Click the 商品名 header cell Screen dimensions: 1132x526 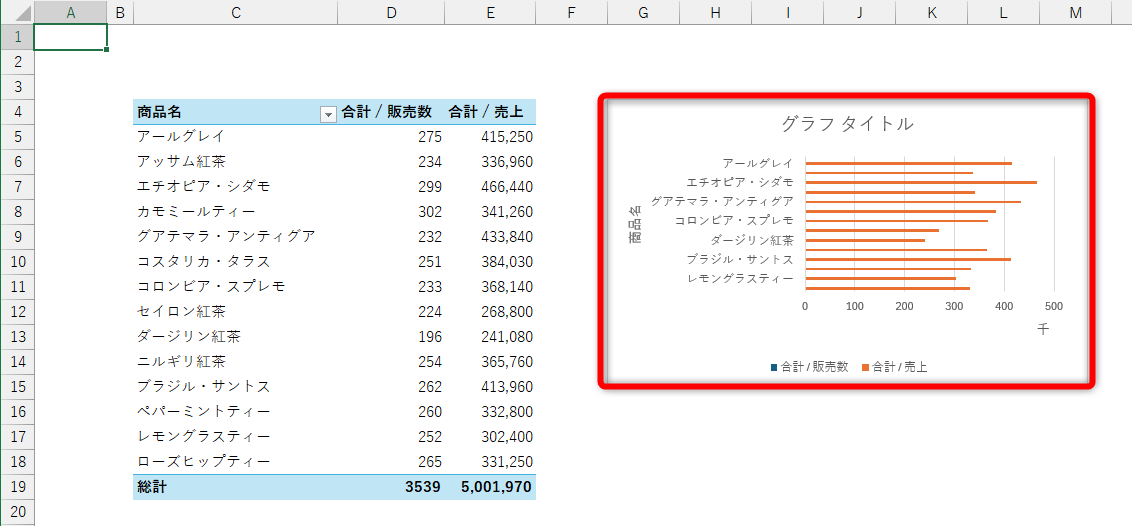coord(236,112)
